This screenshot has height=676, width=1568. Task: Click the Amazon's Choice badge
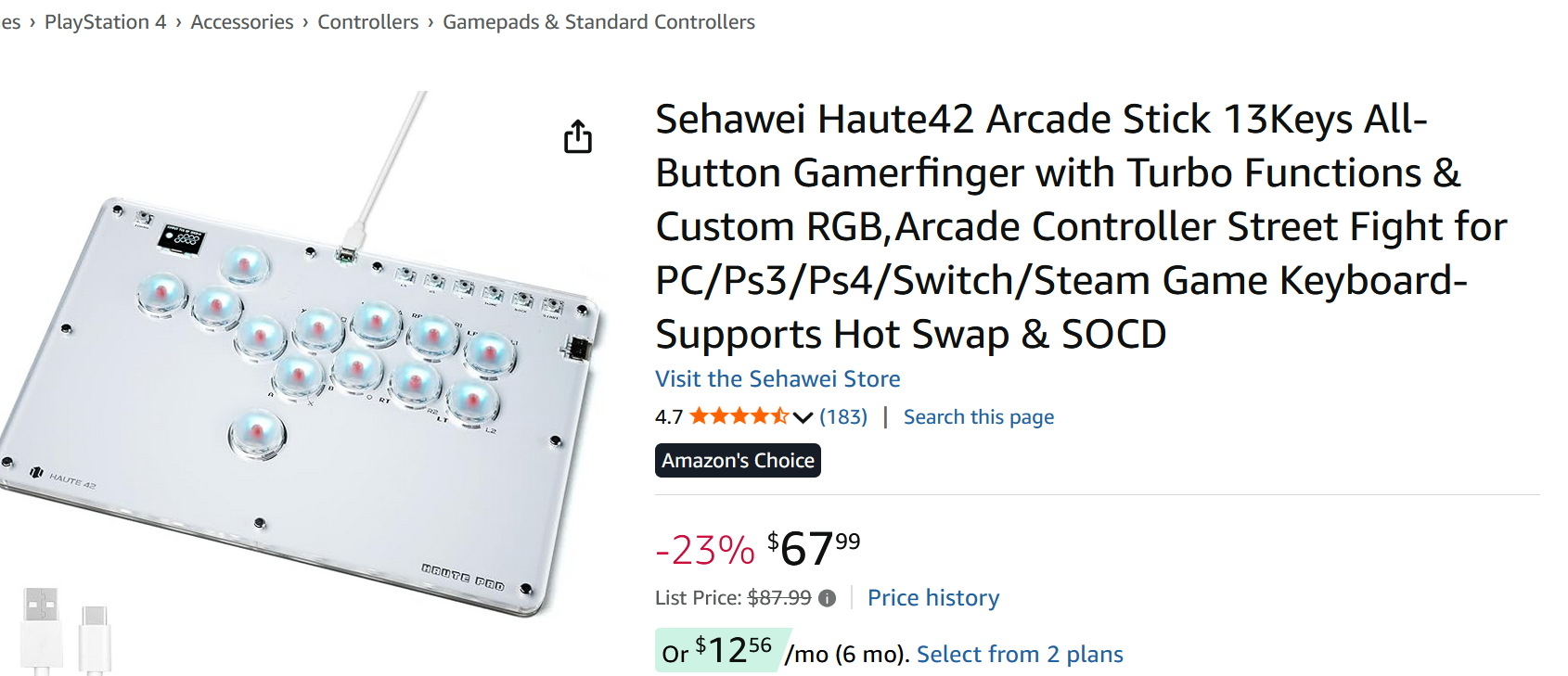[738, 461]
